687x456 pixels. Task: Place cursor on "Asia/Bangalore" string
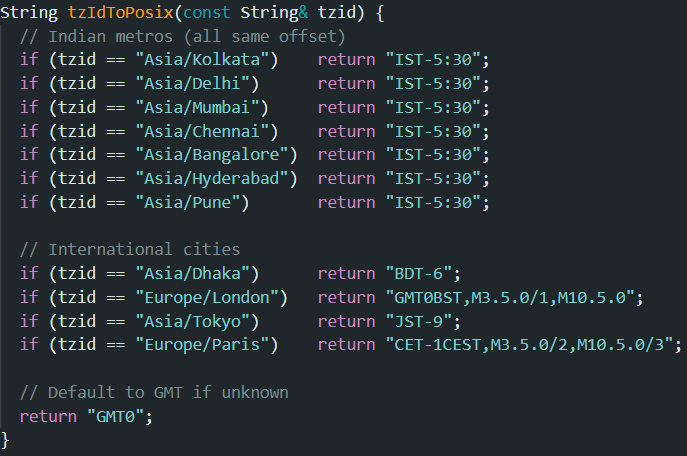[x=217, y=155]
